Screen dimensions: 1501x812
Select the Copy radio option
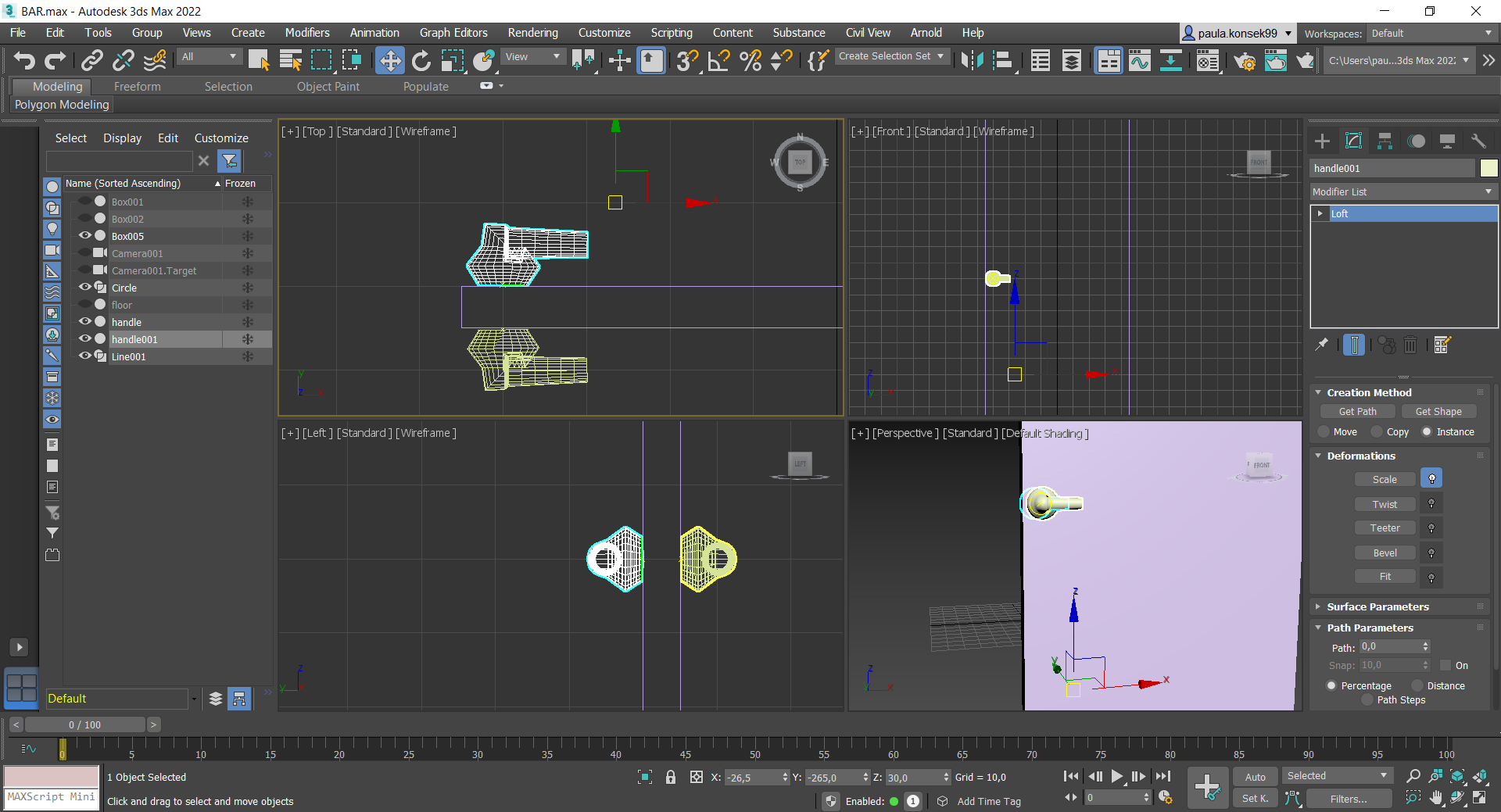(1377, 431)
